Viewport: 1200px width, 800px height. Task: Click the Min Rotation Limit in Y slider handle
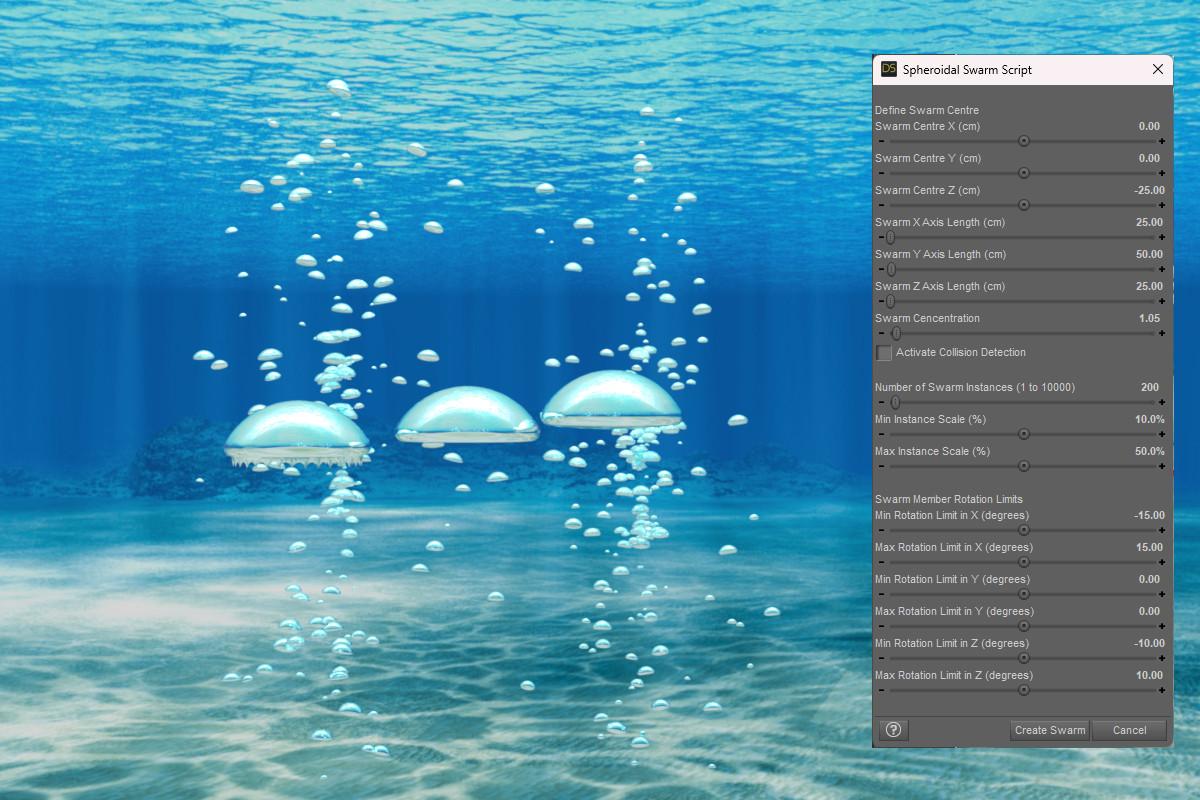1024,594
